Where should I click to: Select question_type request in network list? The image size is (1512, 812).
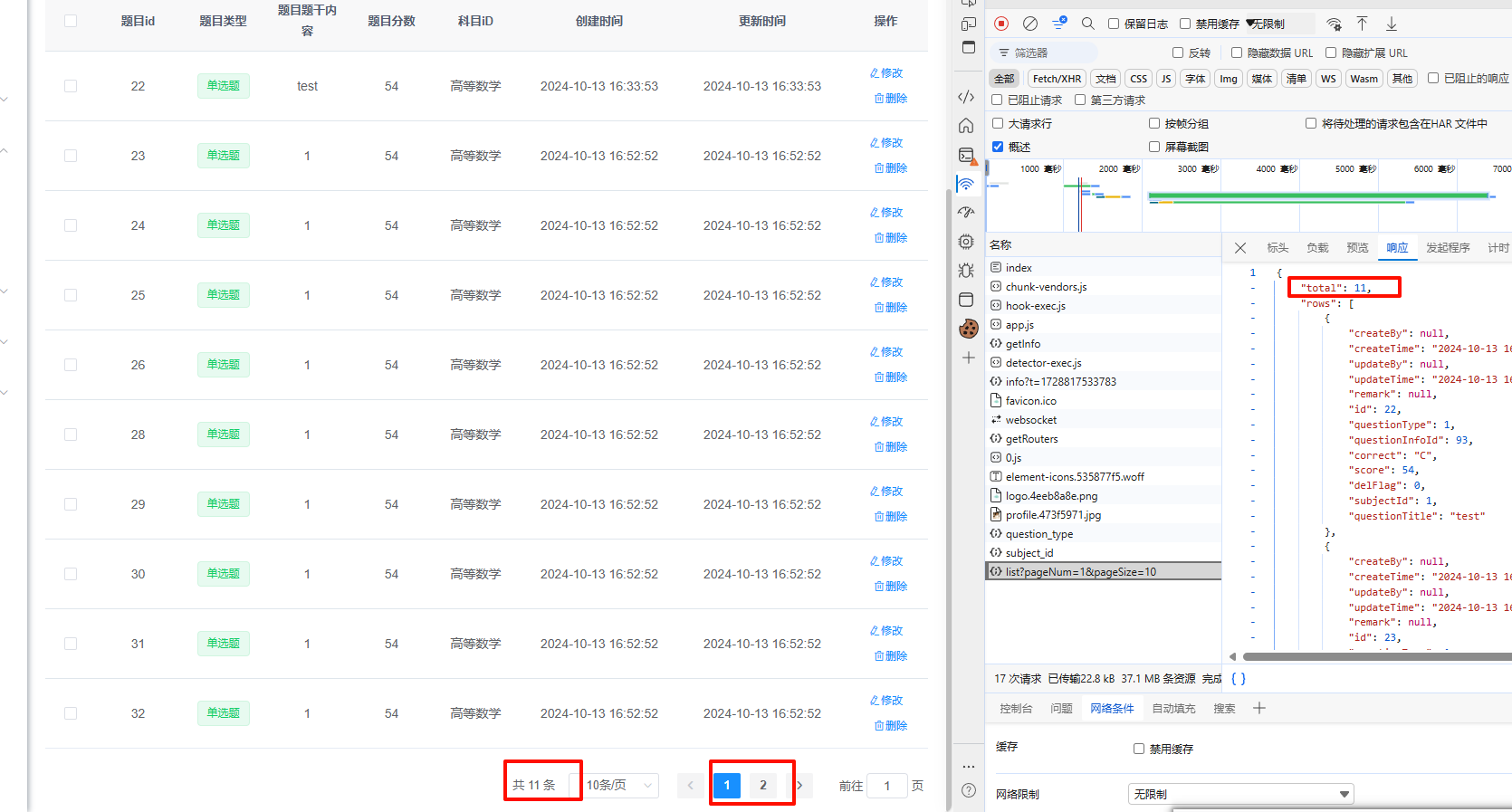[x=1103, y=534]
